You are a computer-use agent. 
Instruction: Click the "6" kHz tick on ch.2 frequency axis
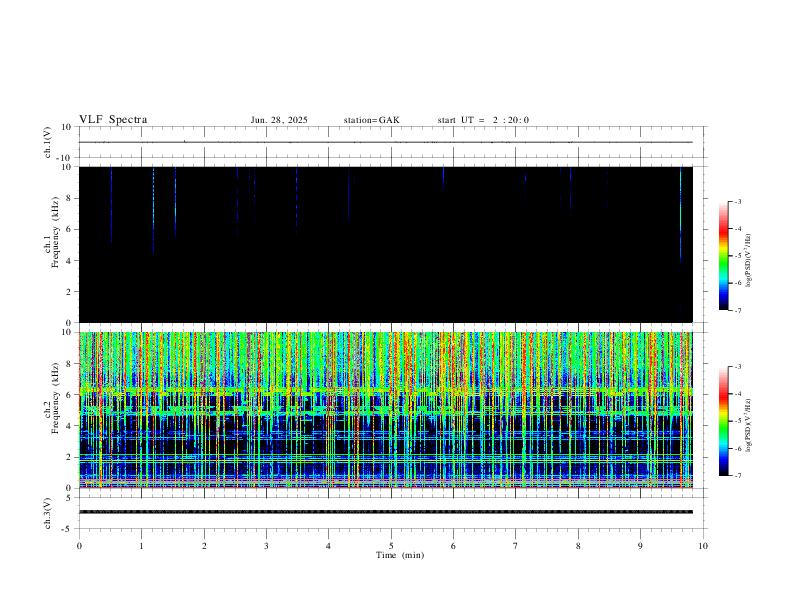point(70,395)
